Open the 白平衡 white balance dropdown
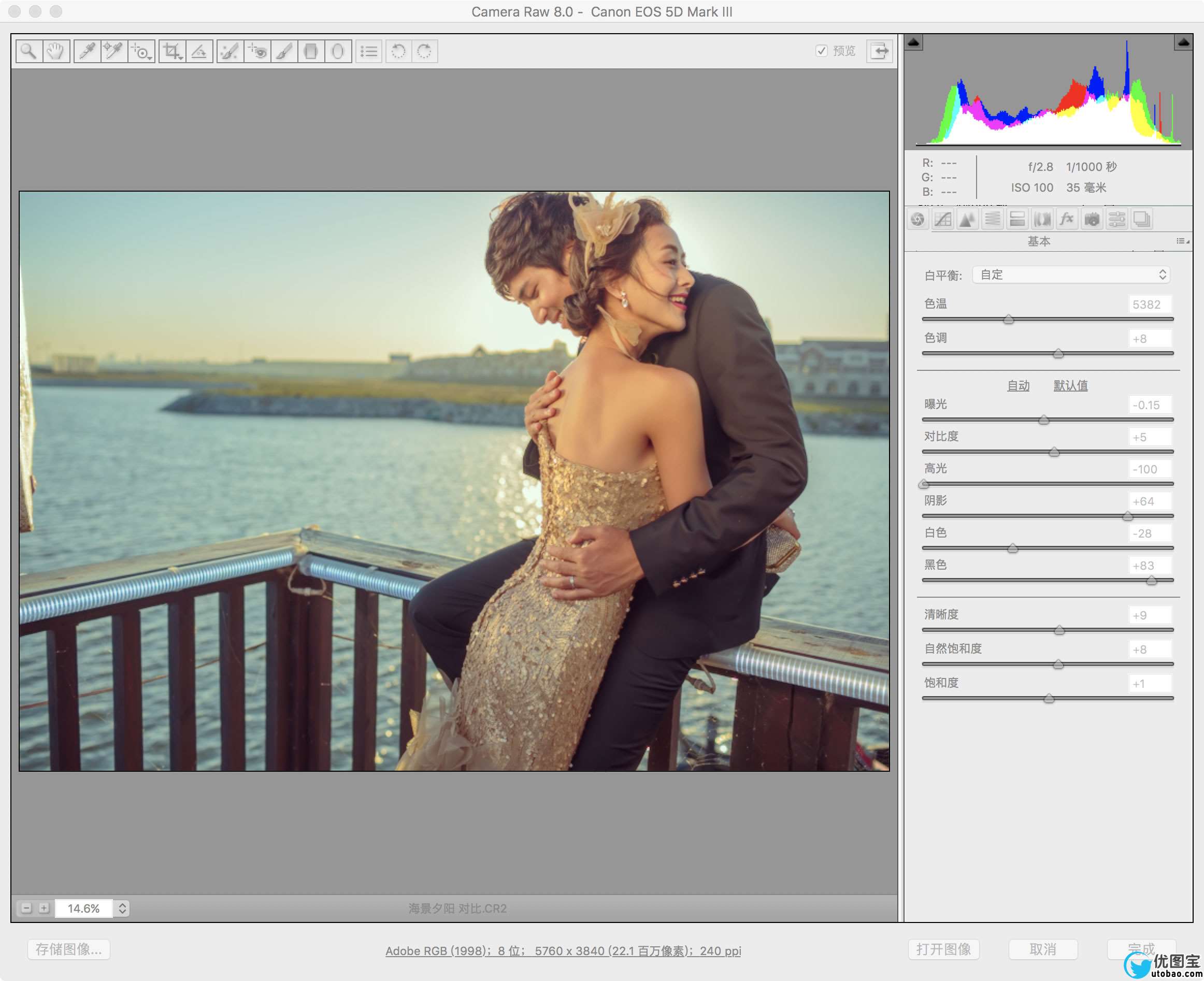 [x=1071, y=275]
